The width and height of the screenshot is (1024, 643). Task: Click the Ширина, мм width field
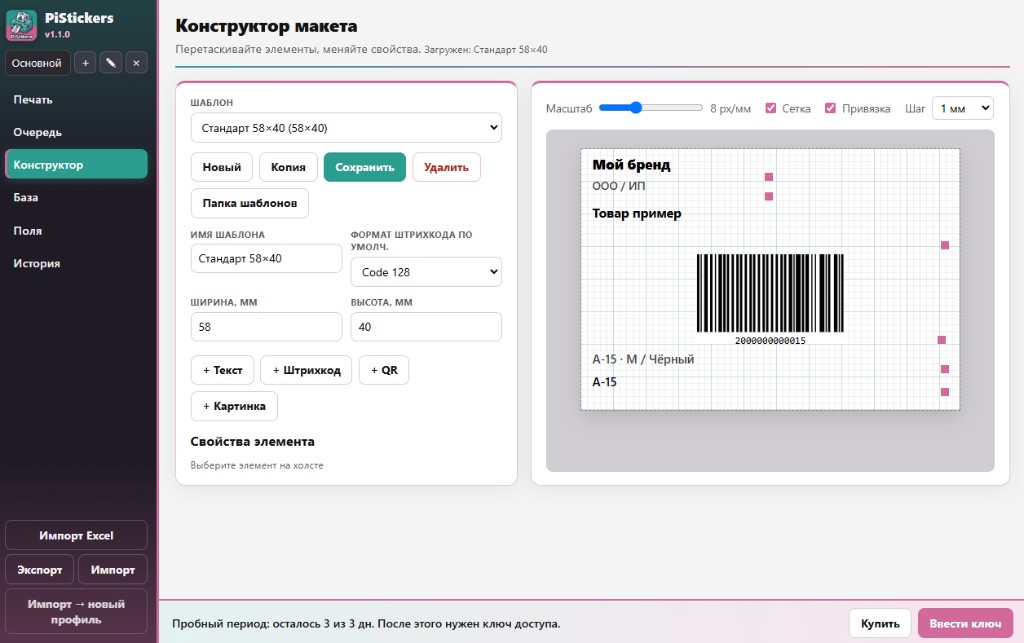tap(266, 326)
